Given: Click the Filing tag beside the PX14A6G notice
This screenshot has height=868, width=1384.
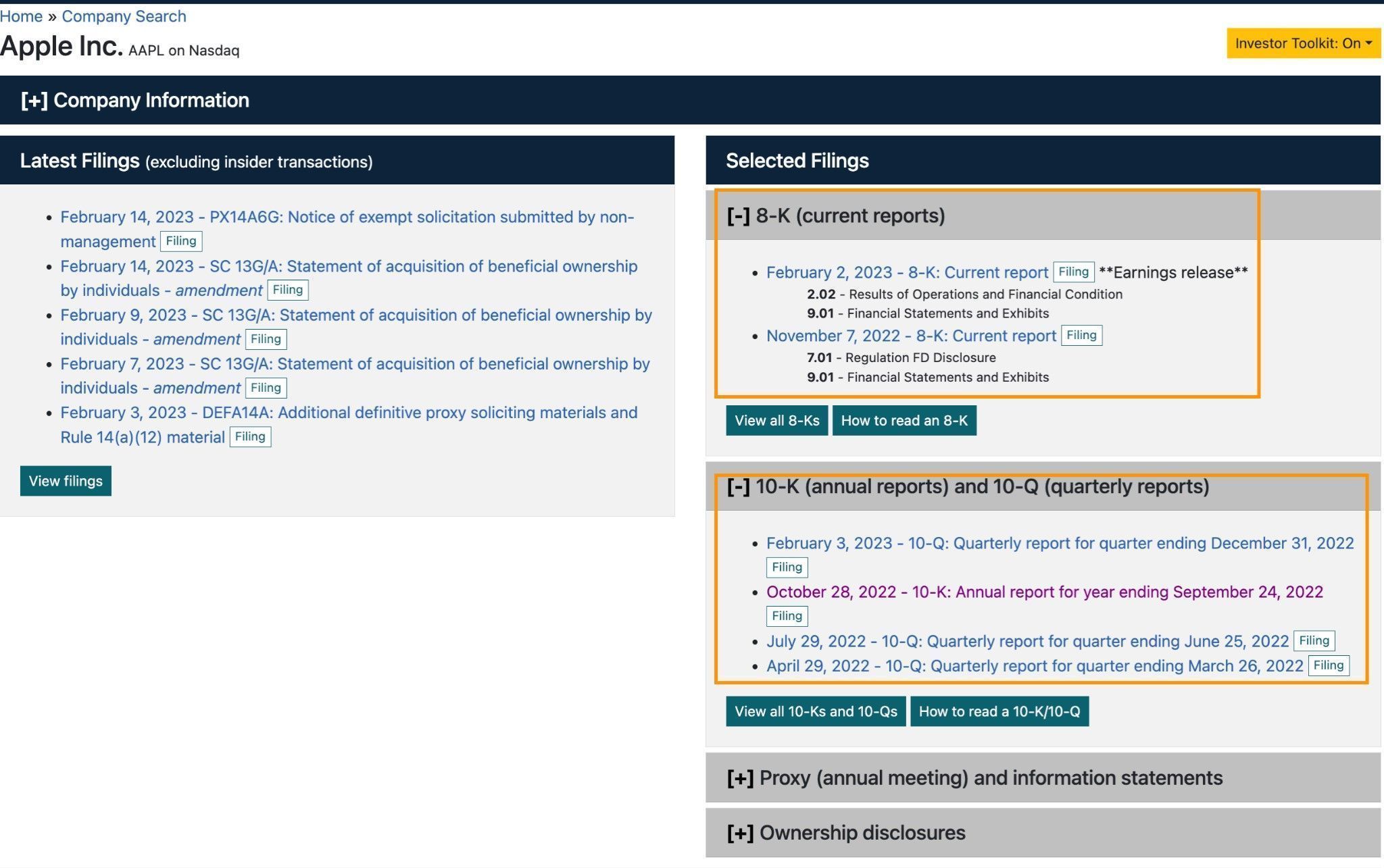Looking at the screenshot, I should (x=181, y=241).
